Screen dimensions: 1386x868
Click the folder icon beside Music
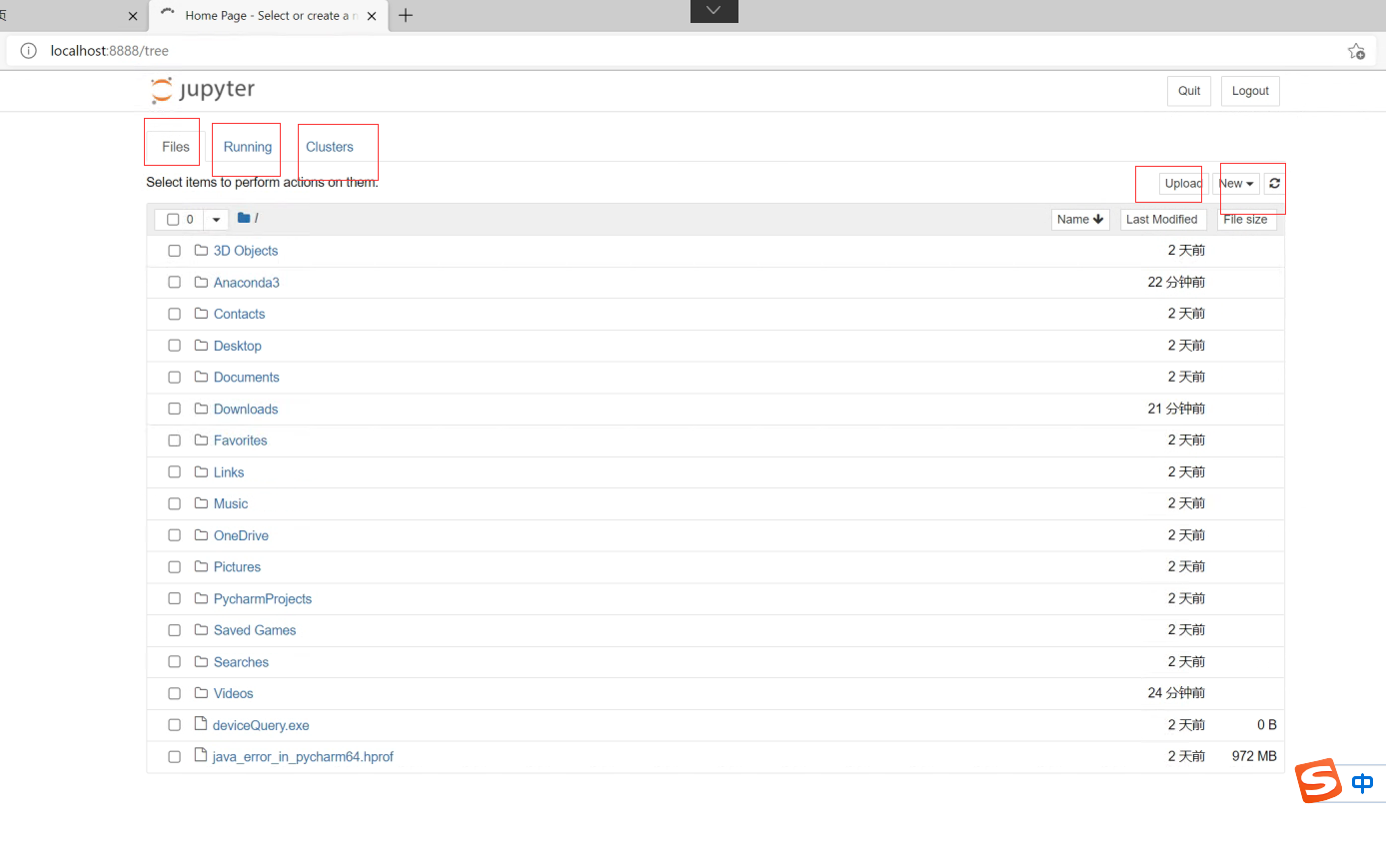201,503
